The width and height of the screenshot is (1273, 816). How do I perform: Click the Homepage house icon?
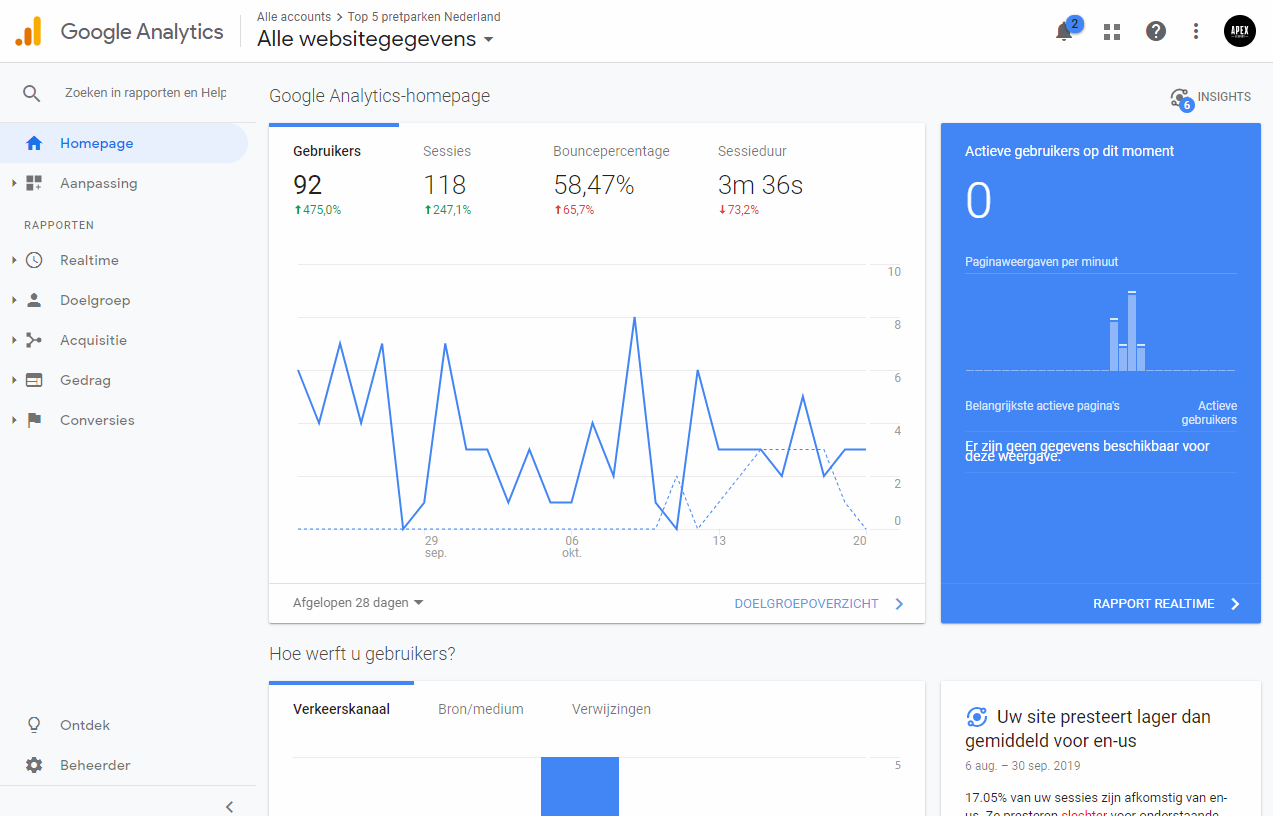click(34, 143)
